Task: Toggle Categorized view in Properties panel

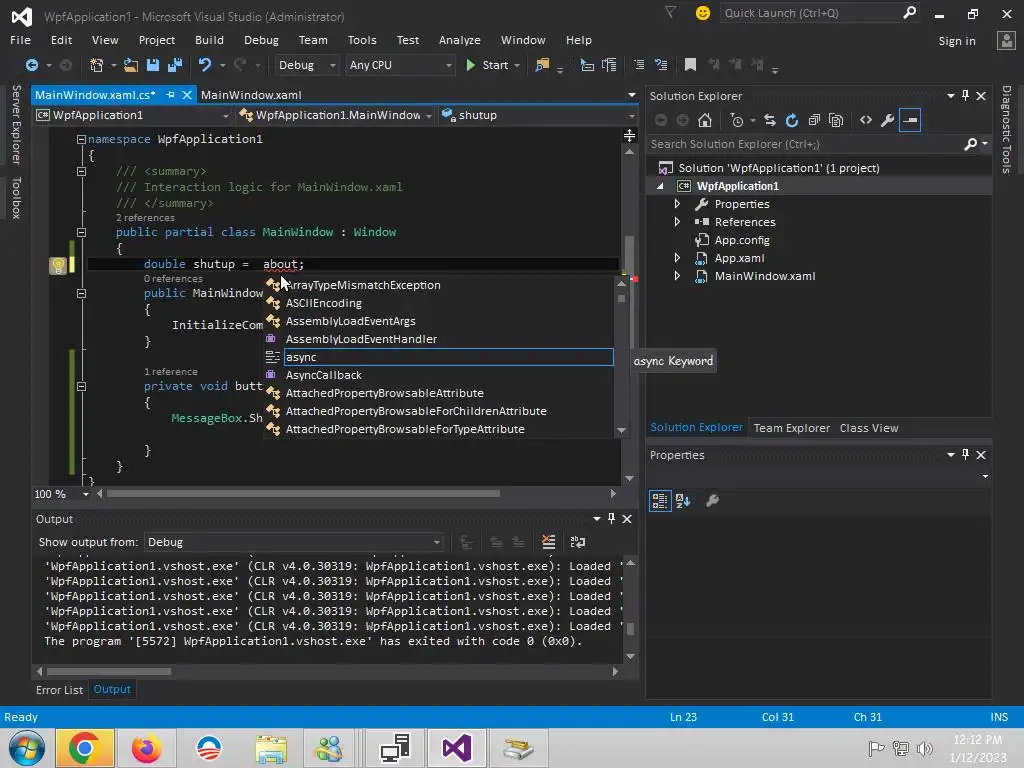Action: click(x=660, y=501)
